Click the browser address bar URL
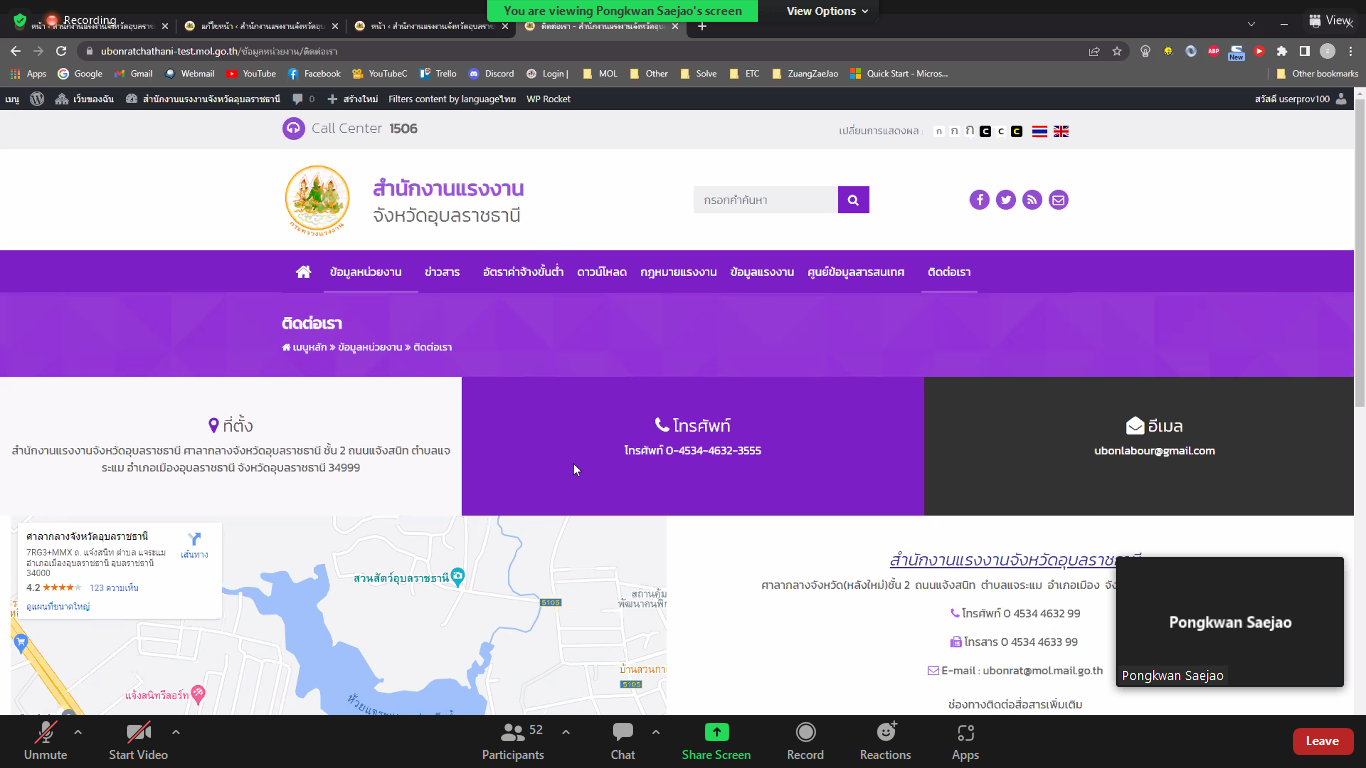 (219, 51)
